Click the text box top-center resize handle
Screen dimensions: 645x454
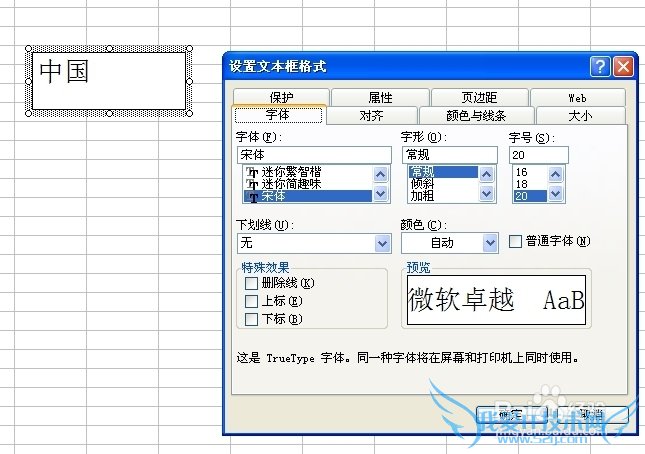109,49
